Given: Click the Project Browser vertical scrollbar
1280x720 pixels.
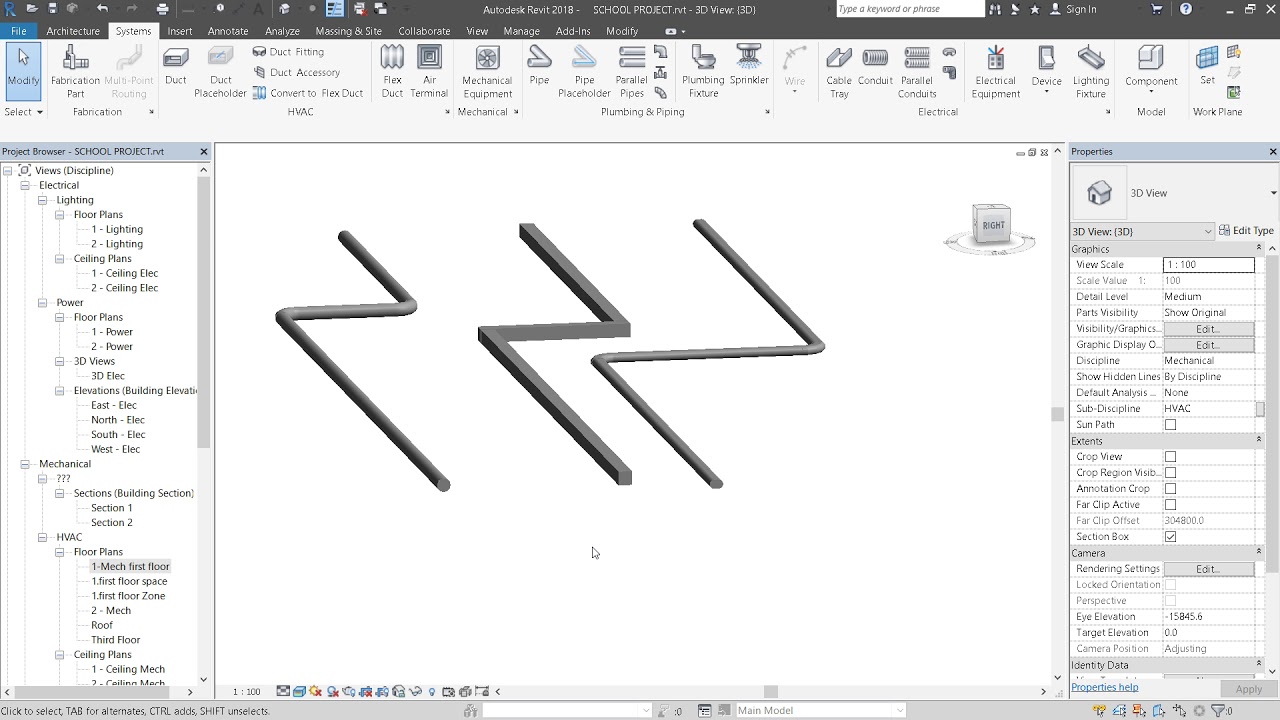Looking at the screenshot, I should pos(204,315).
